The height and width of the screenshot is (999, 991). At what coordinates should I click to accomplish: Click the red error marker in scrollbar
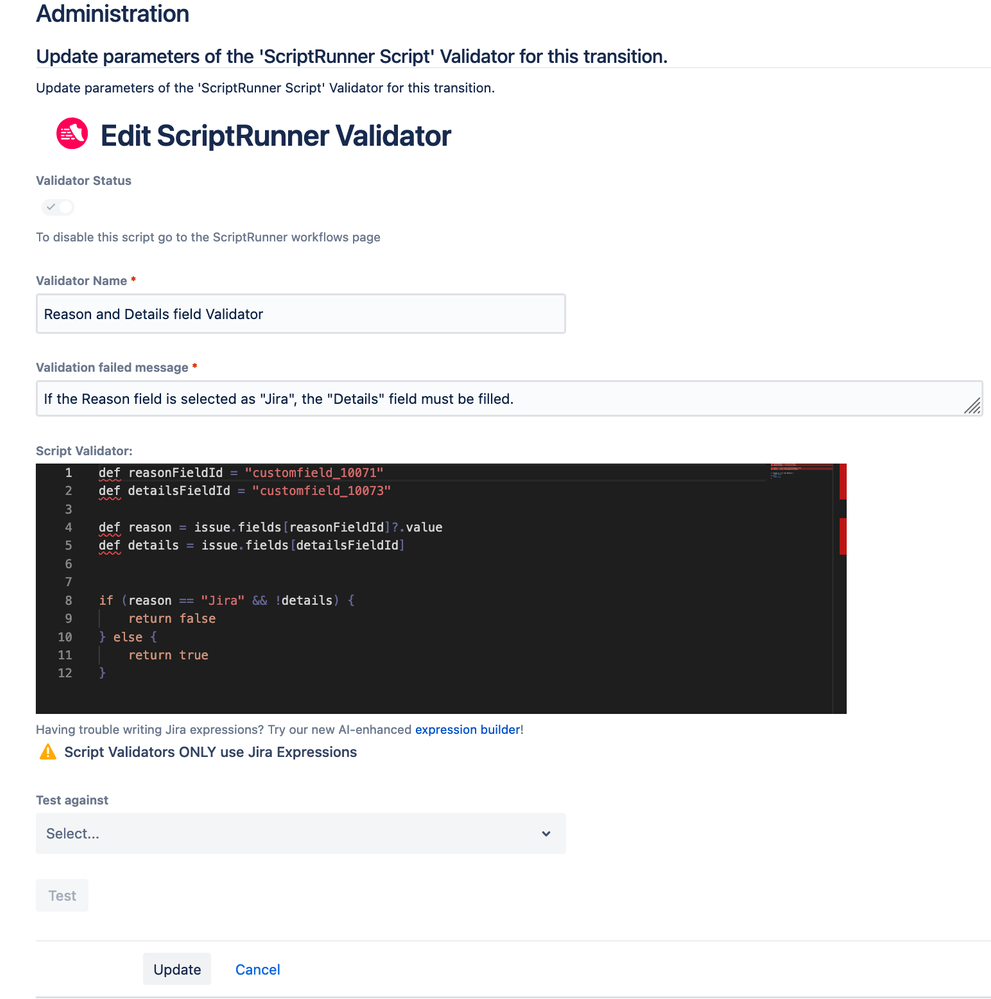click(843, 482)
